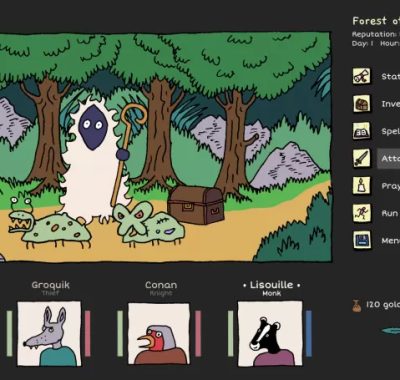Click Groquik's red bar
The image size is (400, 380).
point(87,334)
